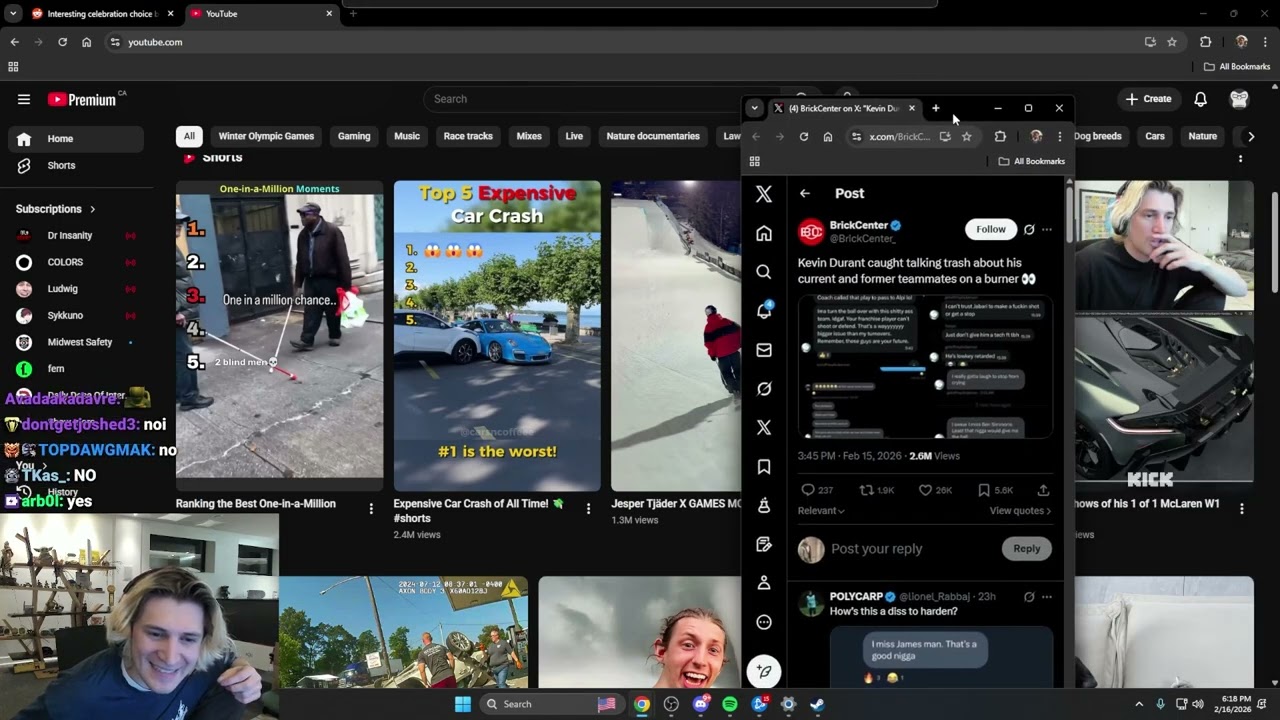Click the YouTube Create button
The width and height of the screenshot is (1280, 720).
1148,99
